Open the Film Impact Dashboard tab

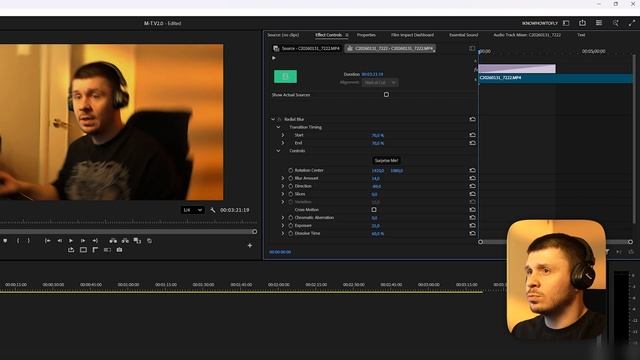412,35
